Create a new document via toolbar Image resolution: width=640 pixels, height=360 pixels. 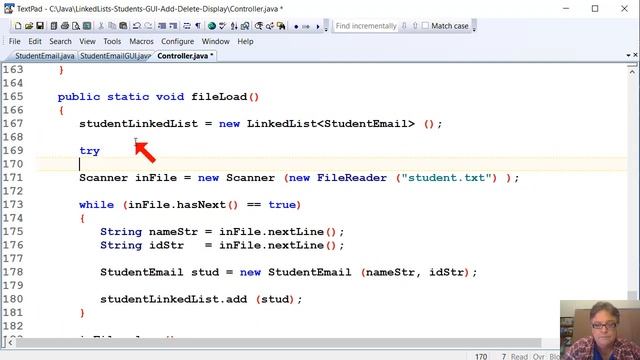pos(18,26)
